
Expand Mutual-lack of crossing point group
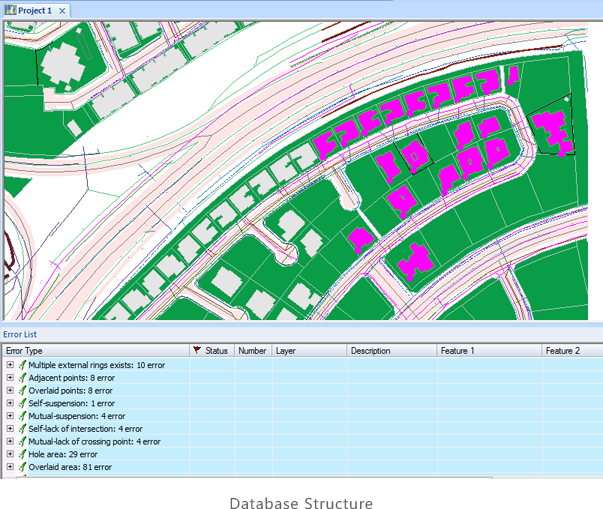[x=10, y=441]
